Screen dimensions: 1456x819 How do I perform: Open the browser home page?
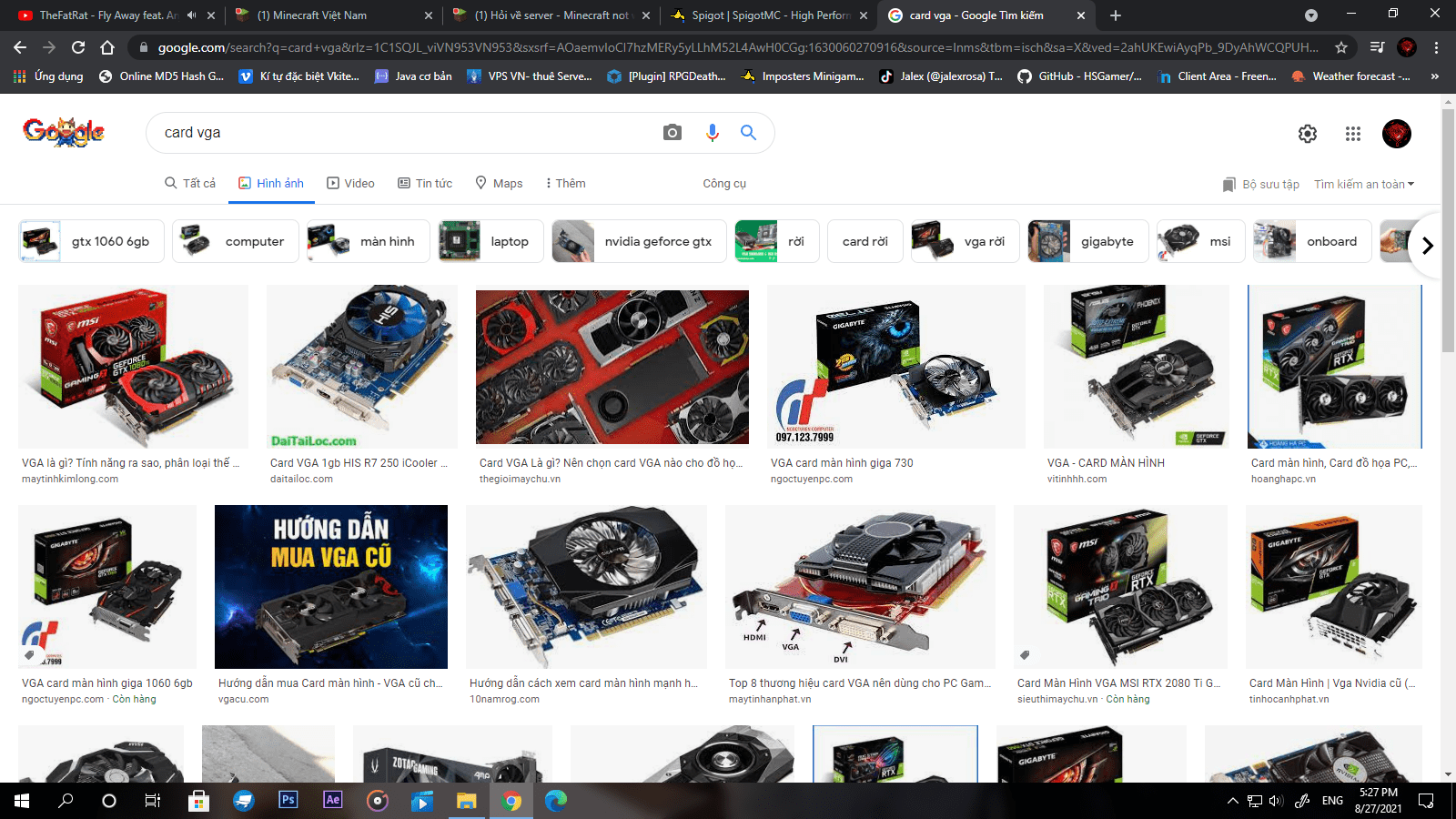[107, 47]
